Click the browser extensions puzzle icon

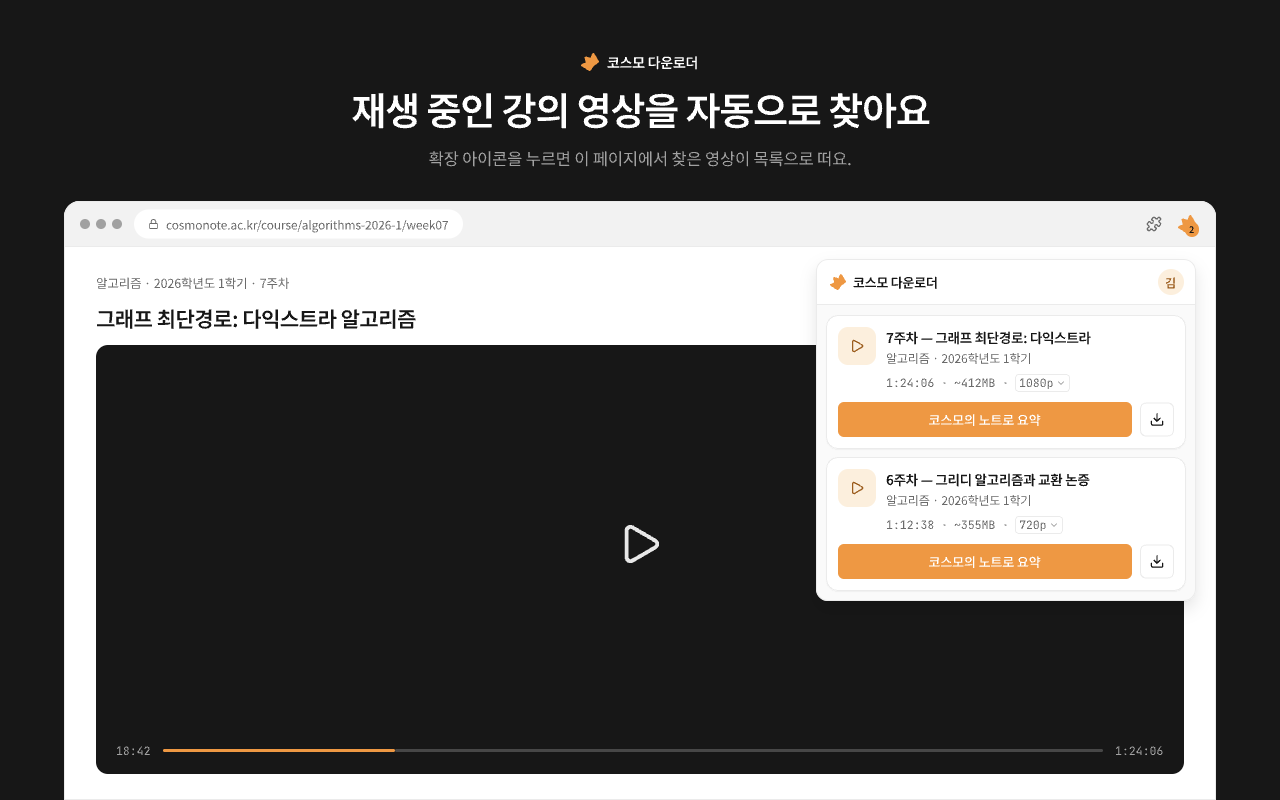point(1154,224)
